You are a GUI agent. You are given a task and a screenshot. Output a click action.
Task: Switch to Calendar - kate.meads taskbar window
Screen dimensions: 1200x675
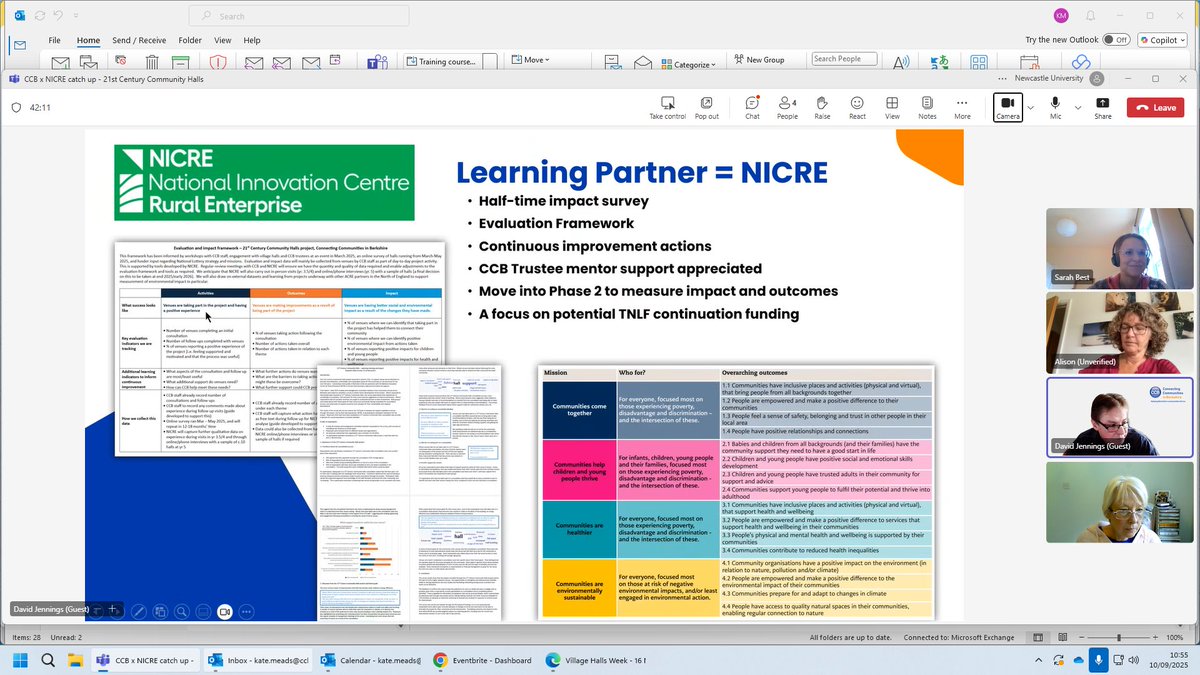(370, 660)
